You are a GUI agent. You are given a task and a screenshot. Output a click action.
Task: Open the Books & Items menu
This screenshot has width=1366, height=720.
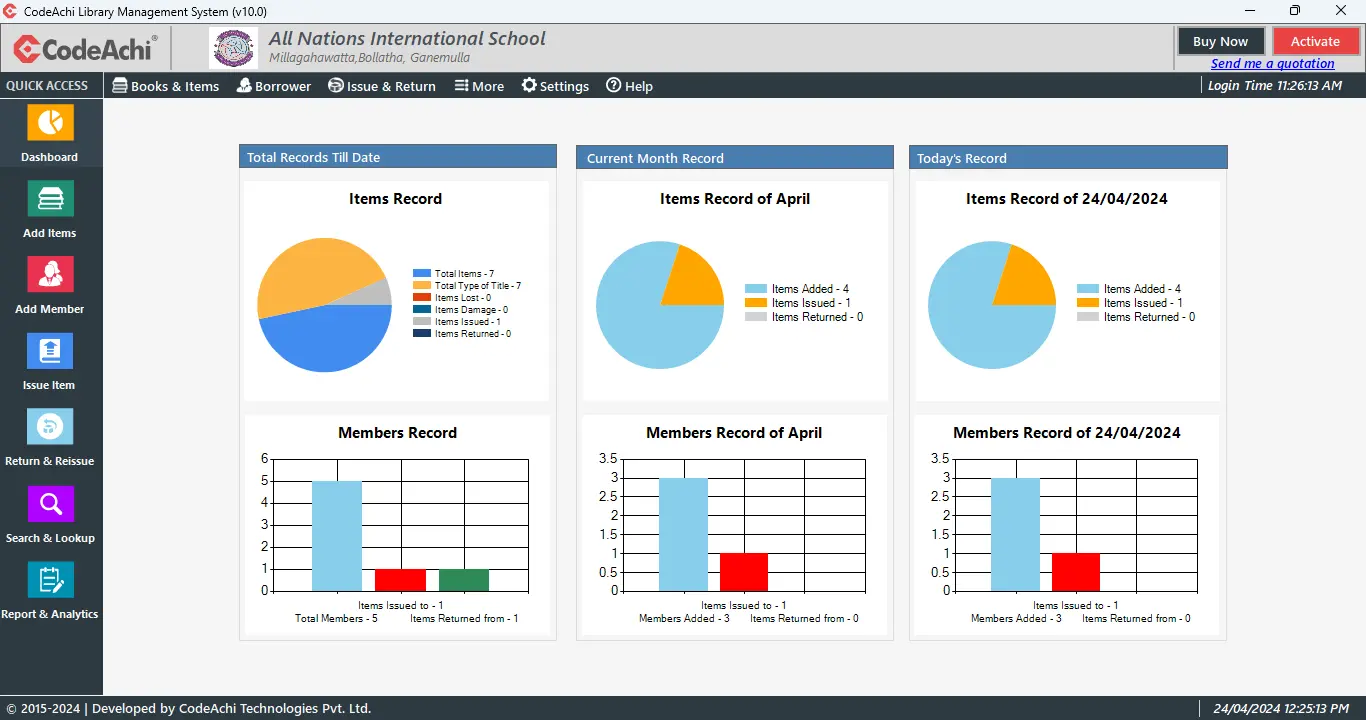(x=165, y=86)
